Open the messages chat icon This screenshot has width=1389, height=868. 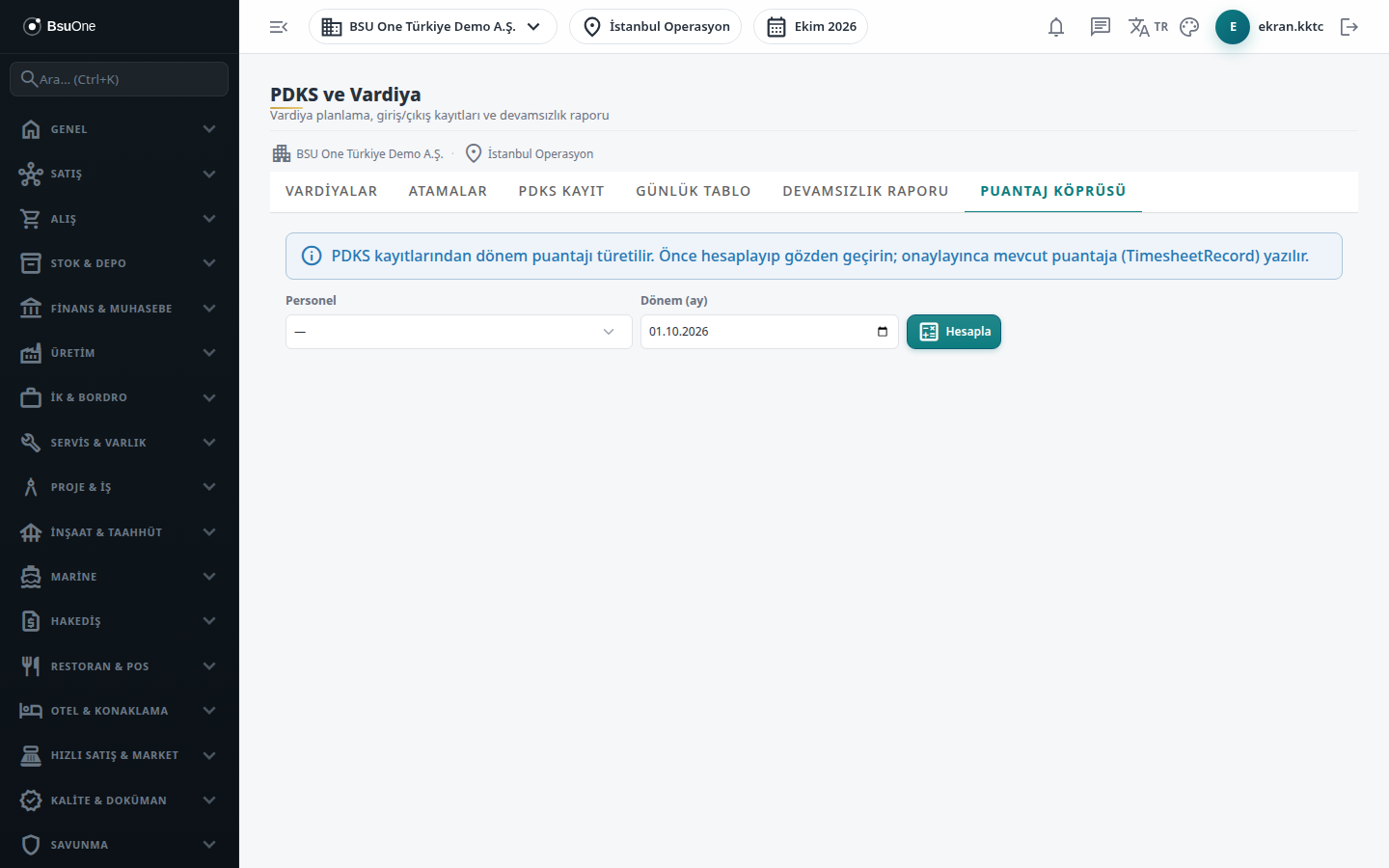pyautogui.click(x=1101, y=27)
